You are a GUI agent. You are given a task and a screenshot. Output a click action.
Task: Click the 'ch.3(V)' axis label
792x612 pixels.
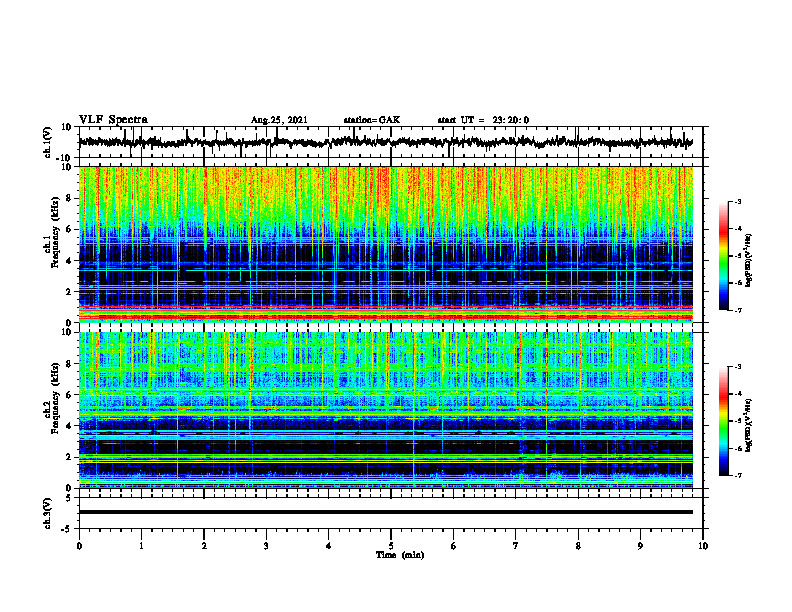coord(47,513)
